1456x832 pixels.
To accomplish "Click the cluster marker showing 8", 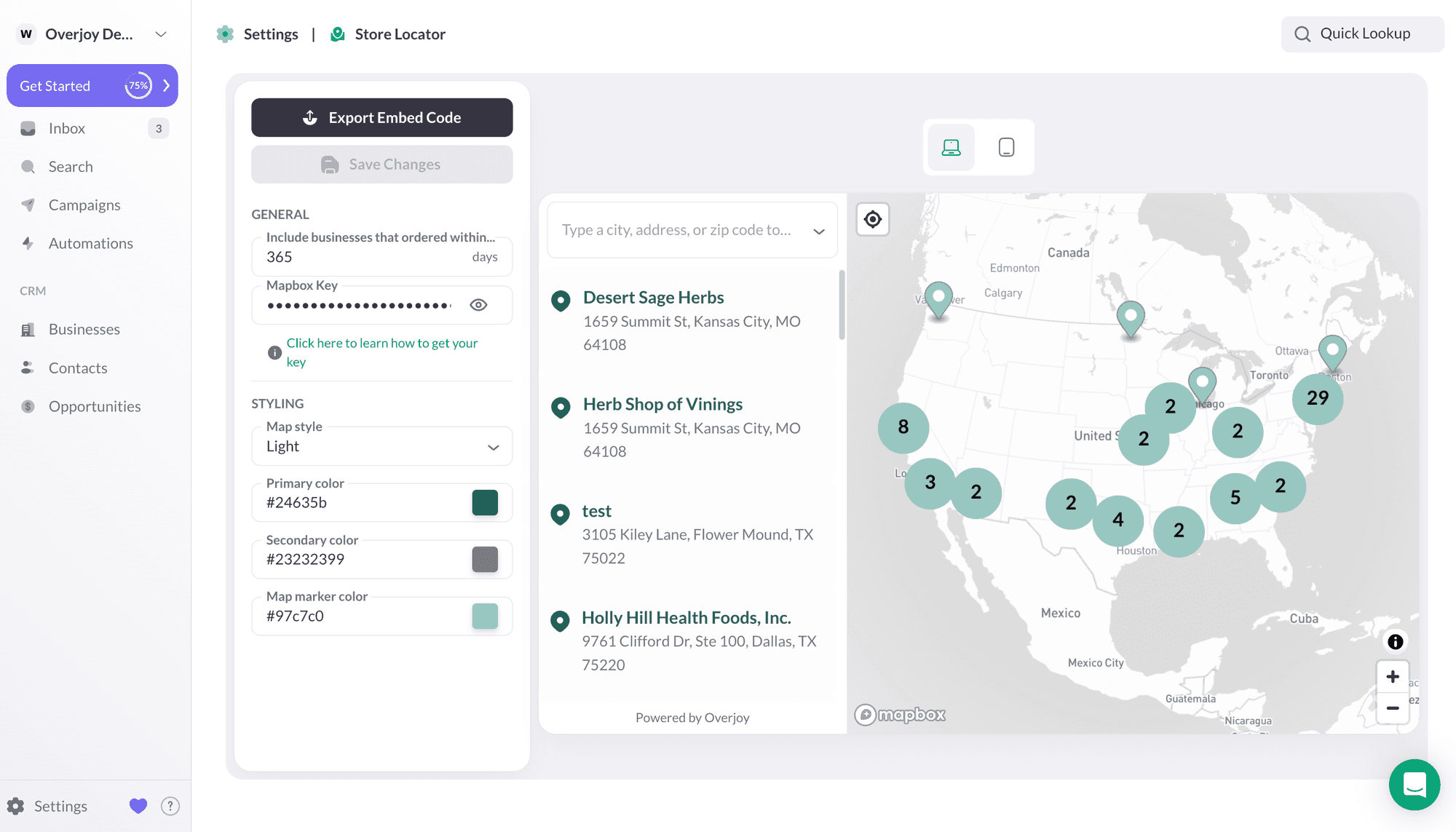I will pyautogui.click(x=903, y=427).
